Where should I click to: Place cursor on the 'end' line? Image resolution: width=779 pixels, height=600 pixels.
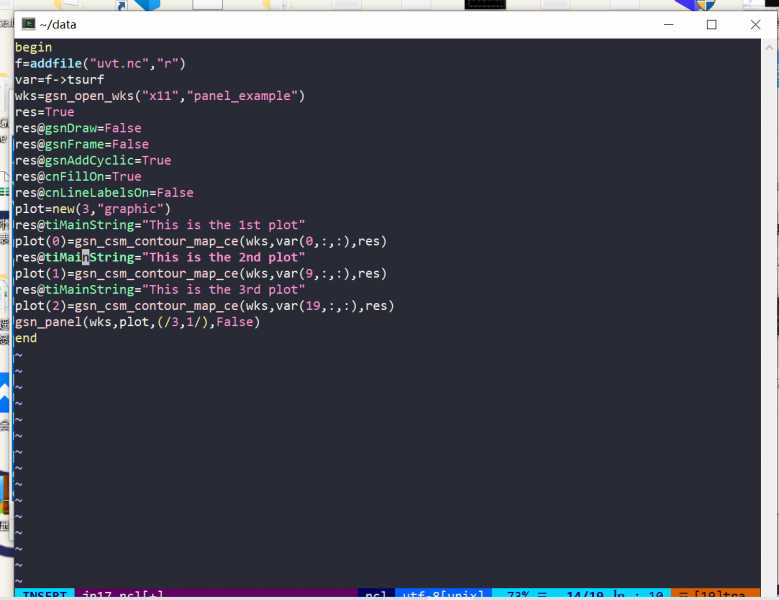click(26, 338)
